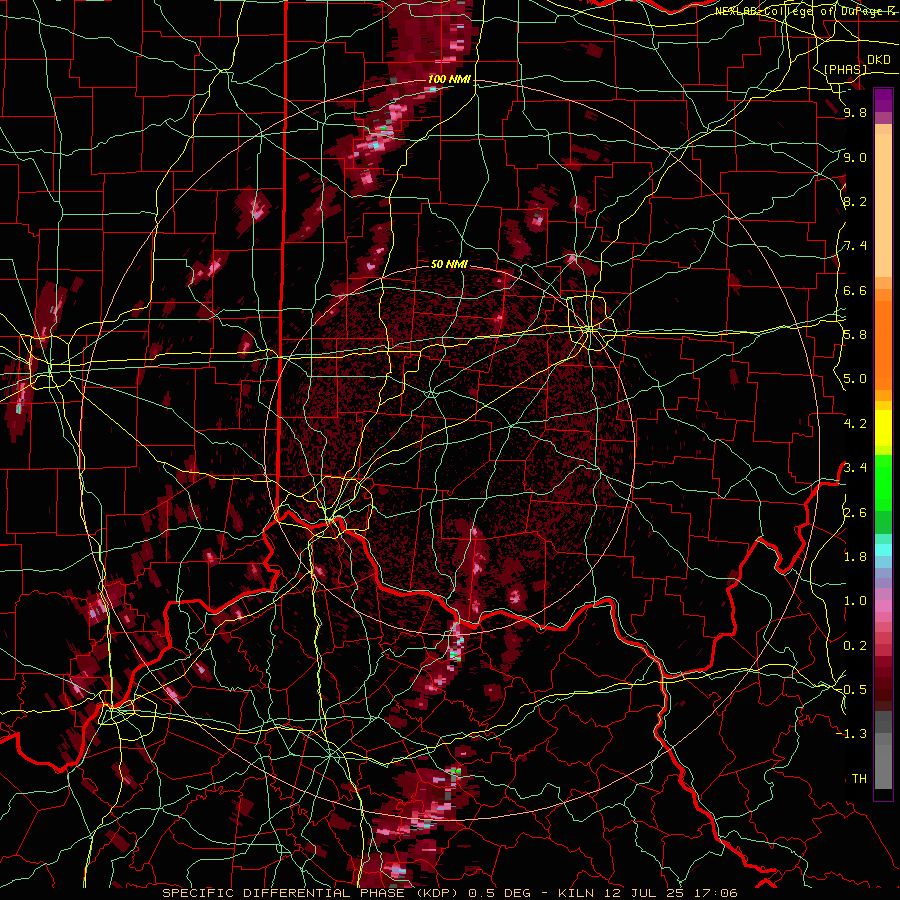
Task: Click the DKD label above the legend
Action: [x=878, y=60]
